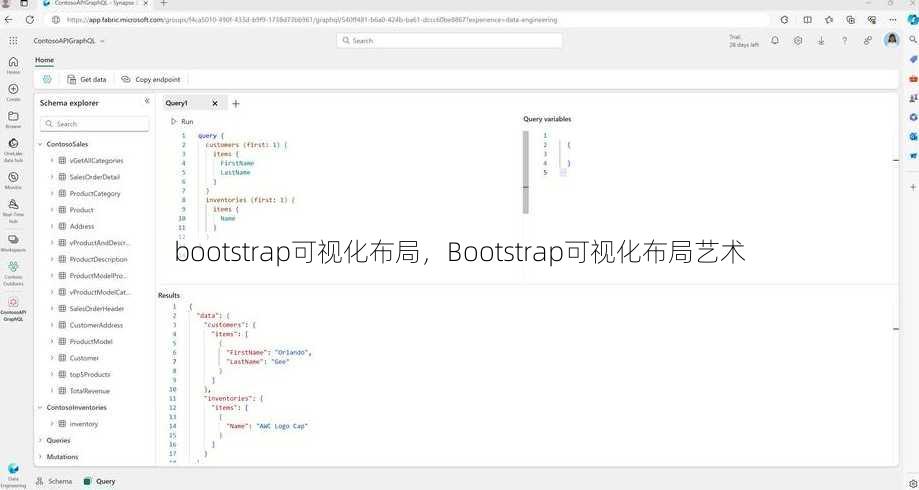
Task: Switch to Query view at bottom
Action: 100,481
